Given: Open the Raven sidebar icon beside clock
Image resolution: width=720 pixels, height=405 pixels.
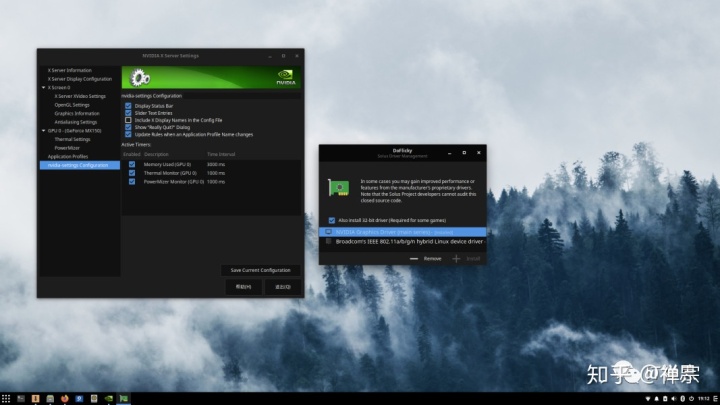Looking at the screenshot, I should pos(715,399).
